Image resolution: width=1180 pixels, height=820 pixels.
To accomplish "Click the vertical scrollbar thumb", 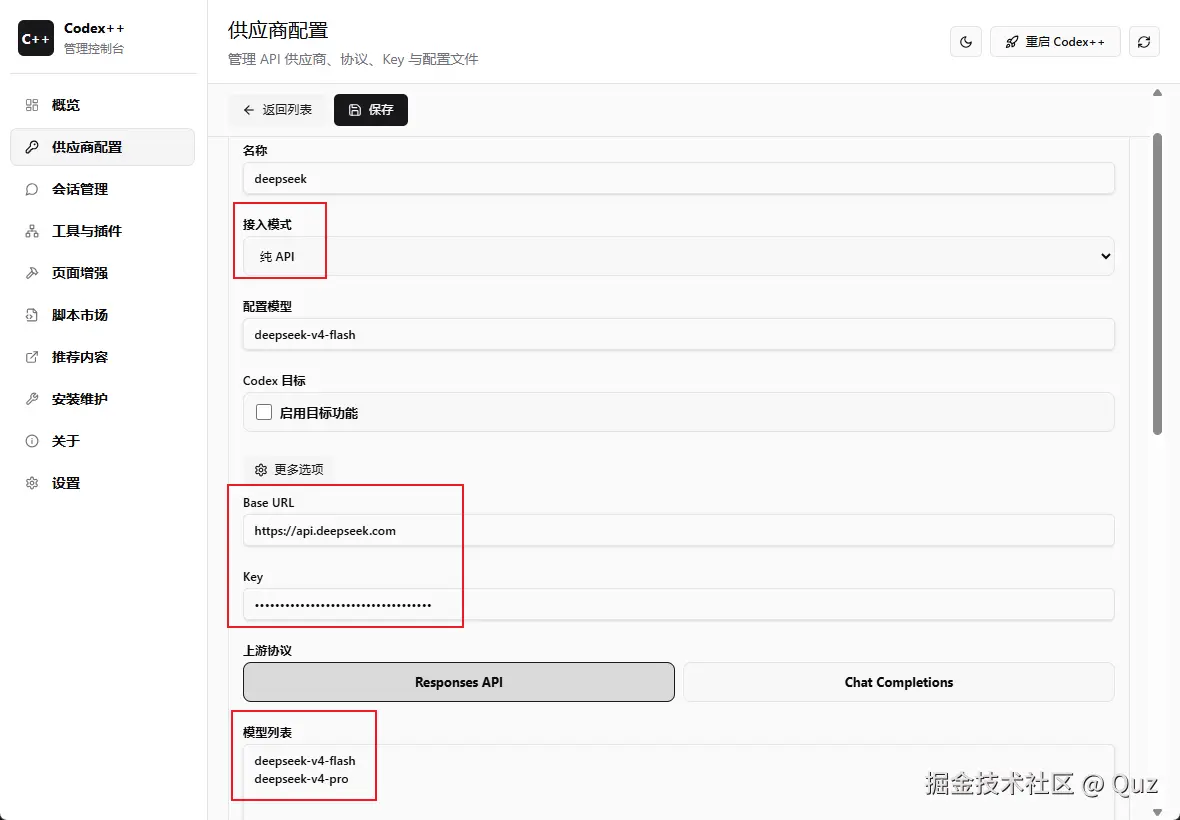I will (x=1157, y=284).
